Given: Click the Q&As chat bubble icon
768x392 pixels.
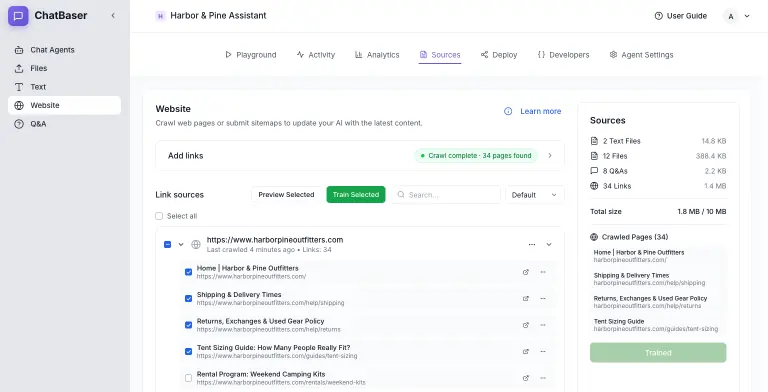Looking at the screenshot, I should (x=594, y=171).
